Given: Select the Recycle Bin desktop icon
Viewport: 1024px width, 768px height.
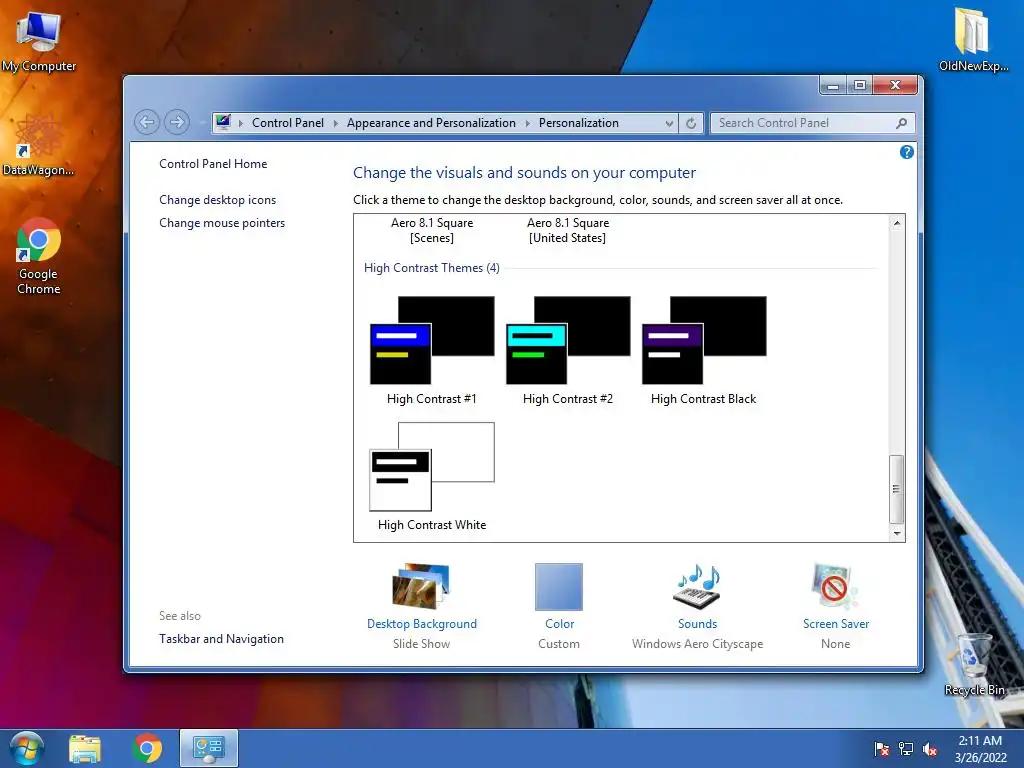Looking at the screenshot, I should point(974,665).
